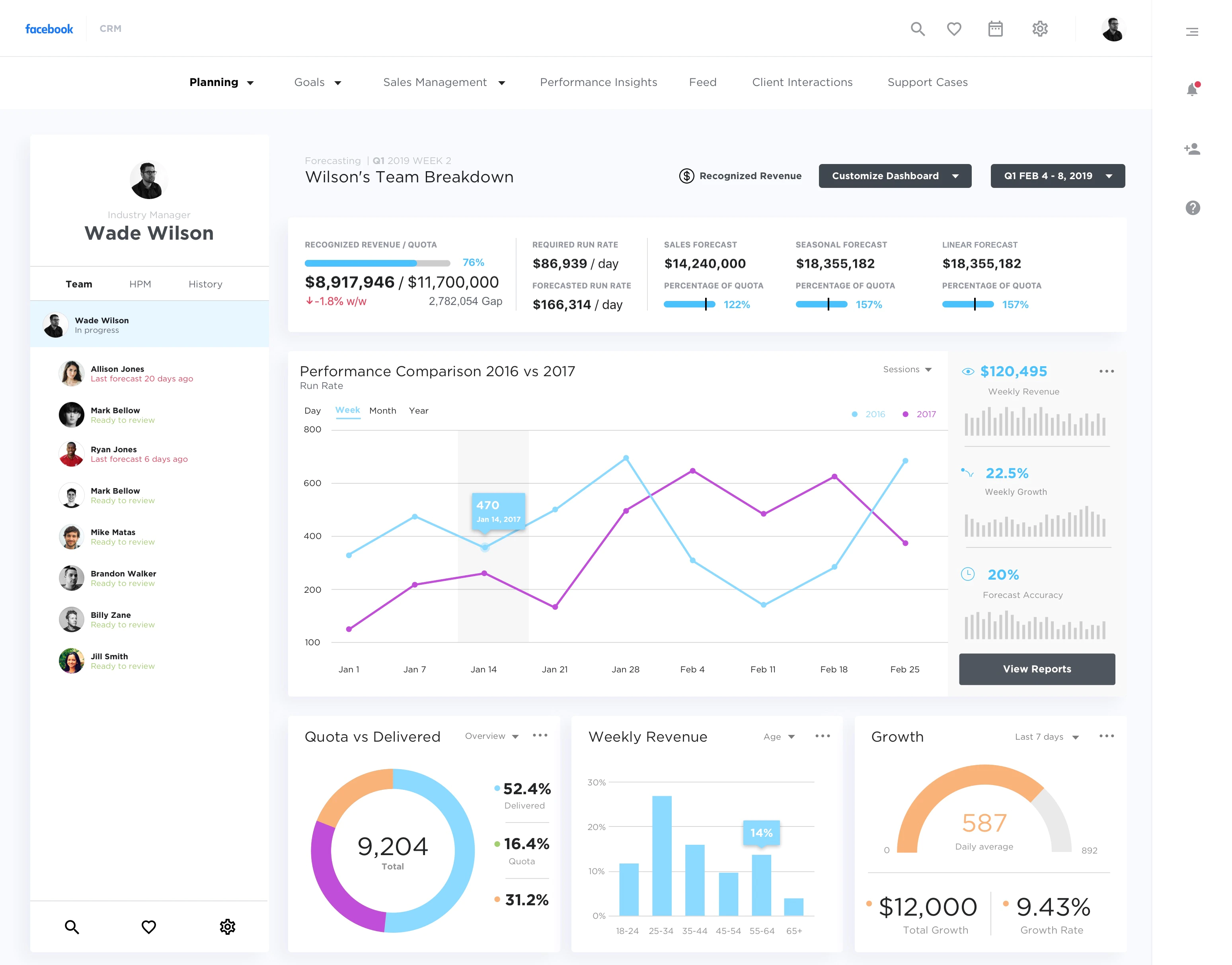1232x965 pixels.
Task: Switch to the History tab
Action: (205, 284)
